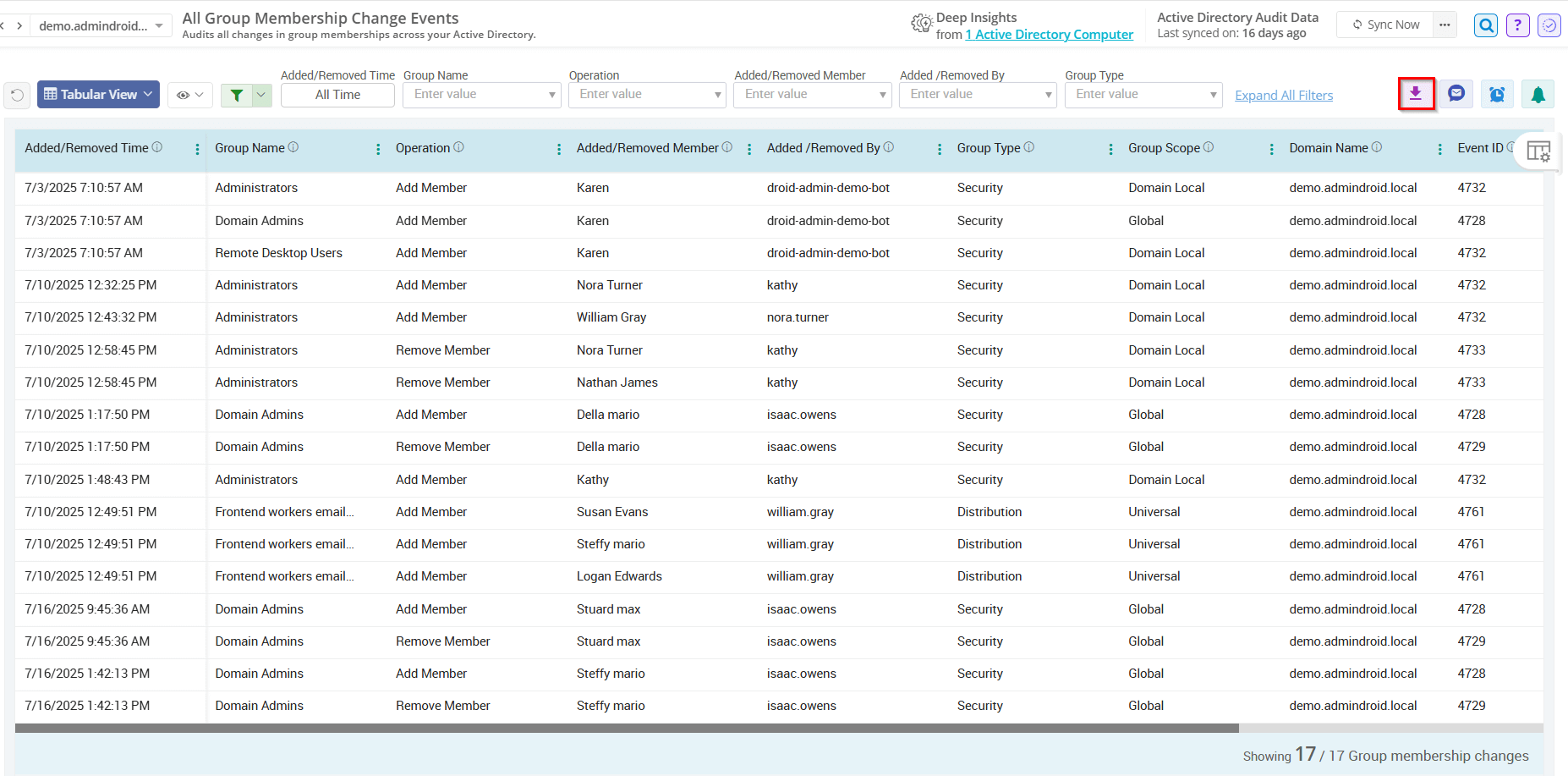Click the reset view refresh icon
Viewport: 1568px width, 776px height.
coord(17,95)
